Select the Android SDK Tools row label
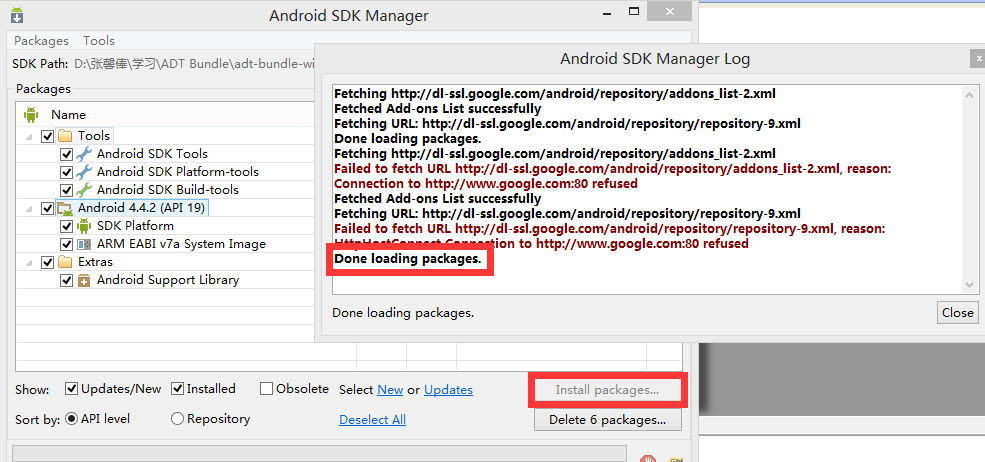 (x=153, y=154)
